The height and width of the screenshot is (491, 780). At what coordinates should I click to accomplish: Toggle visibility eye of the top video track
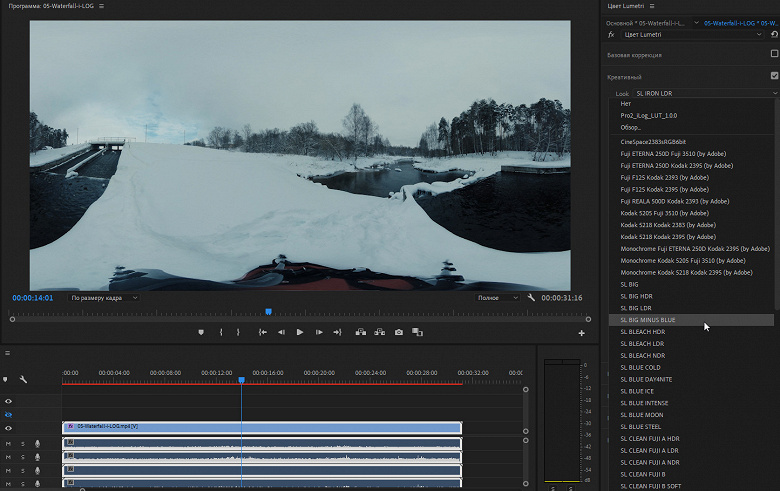[8, 401]
